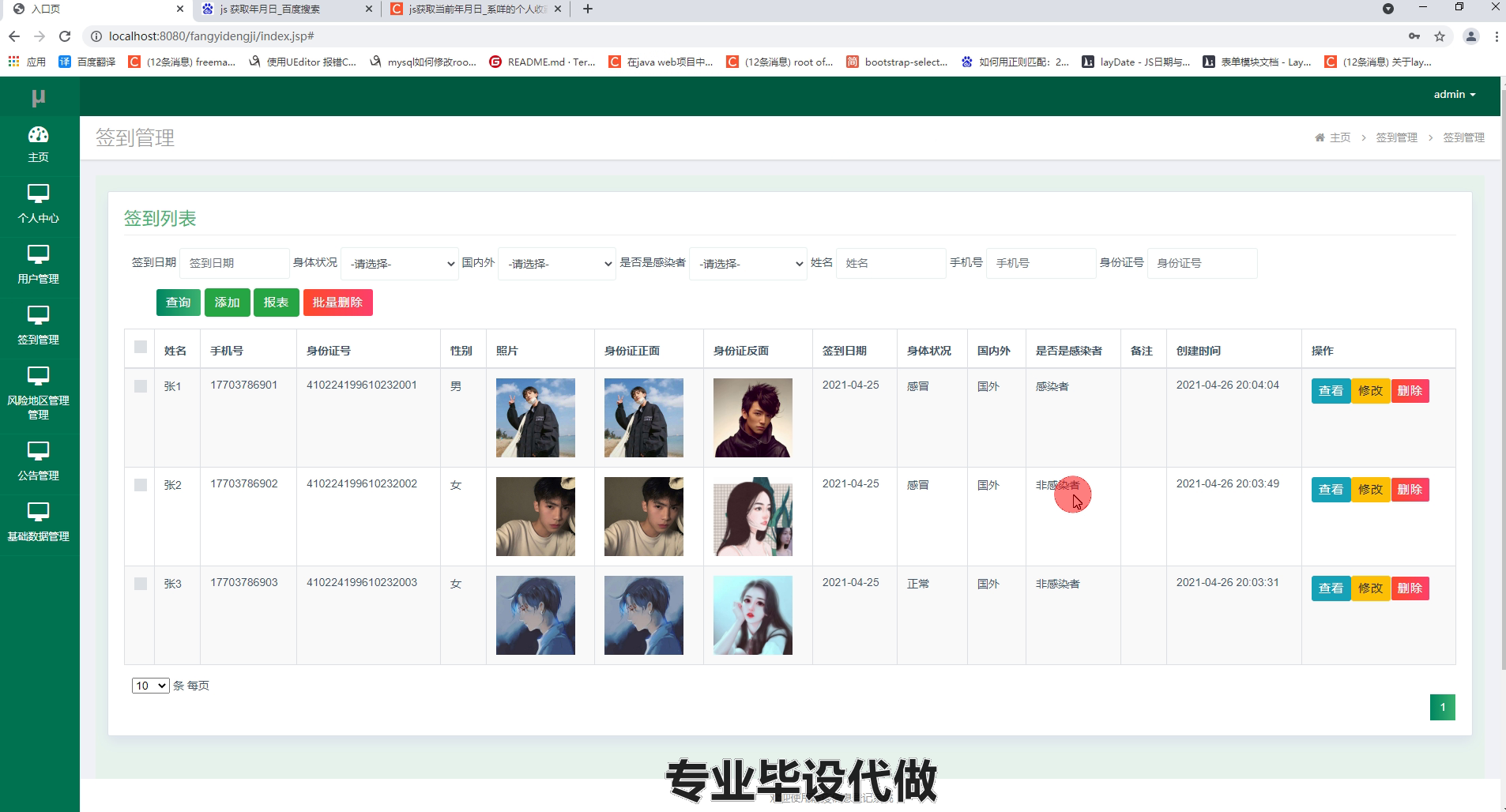This screenshot has height=812, width=1506.
Task: Go back with the browser back arrow
Action: [14, 36]
